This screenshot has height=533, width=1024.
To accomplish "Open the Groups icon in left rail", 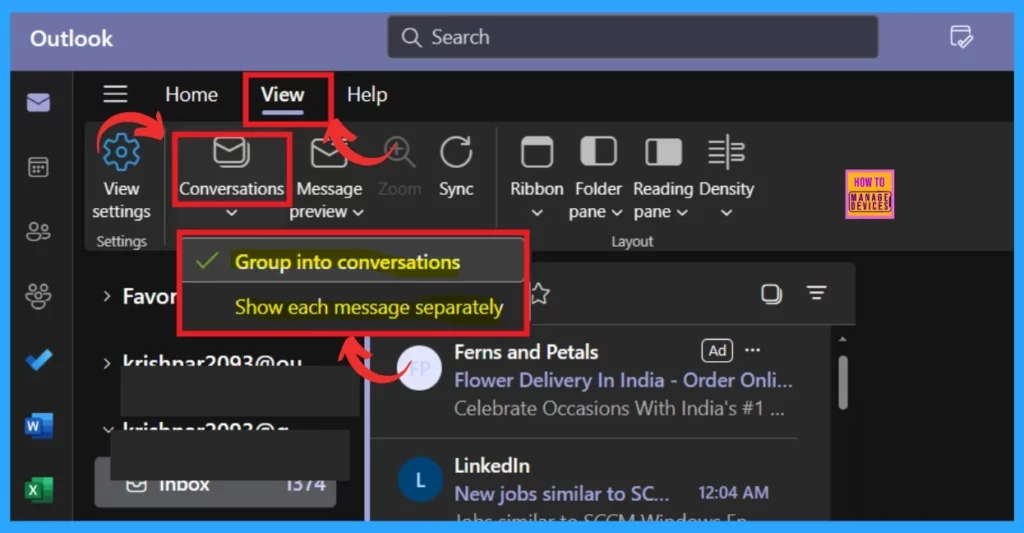I will pyautogui.click(x=39, y=296).
